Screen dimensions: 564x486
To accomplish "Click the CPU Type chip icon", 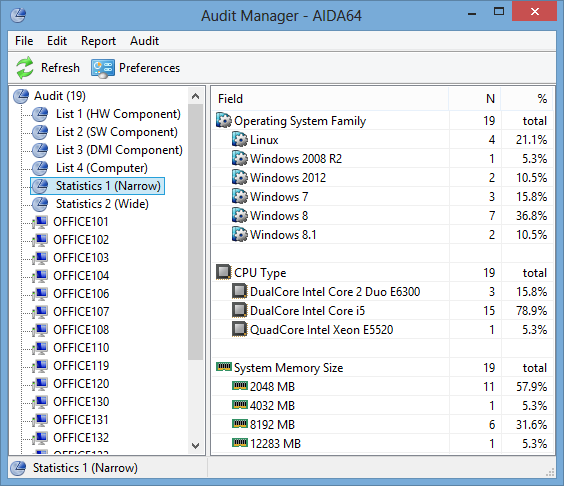I will [223, 272].
